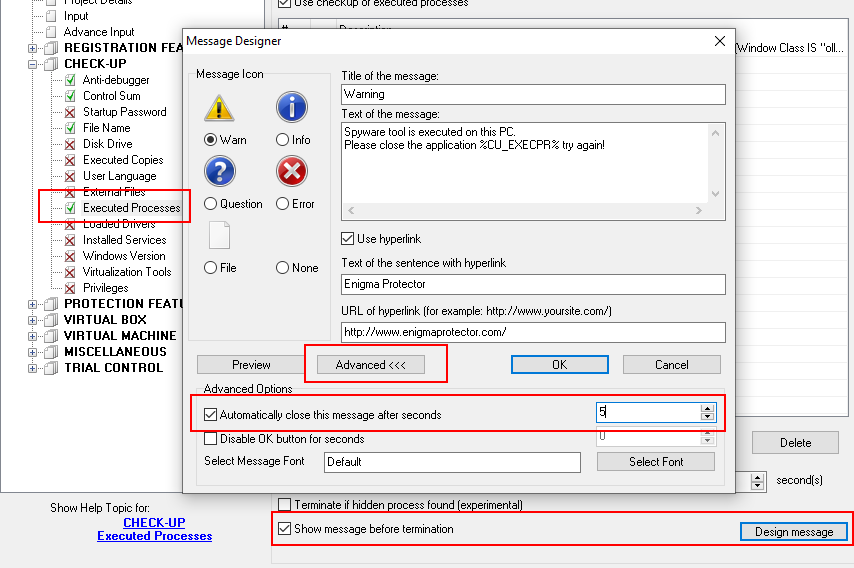Click the blank File page icon

(x=219, y=235)
